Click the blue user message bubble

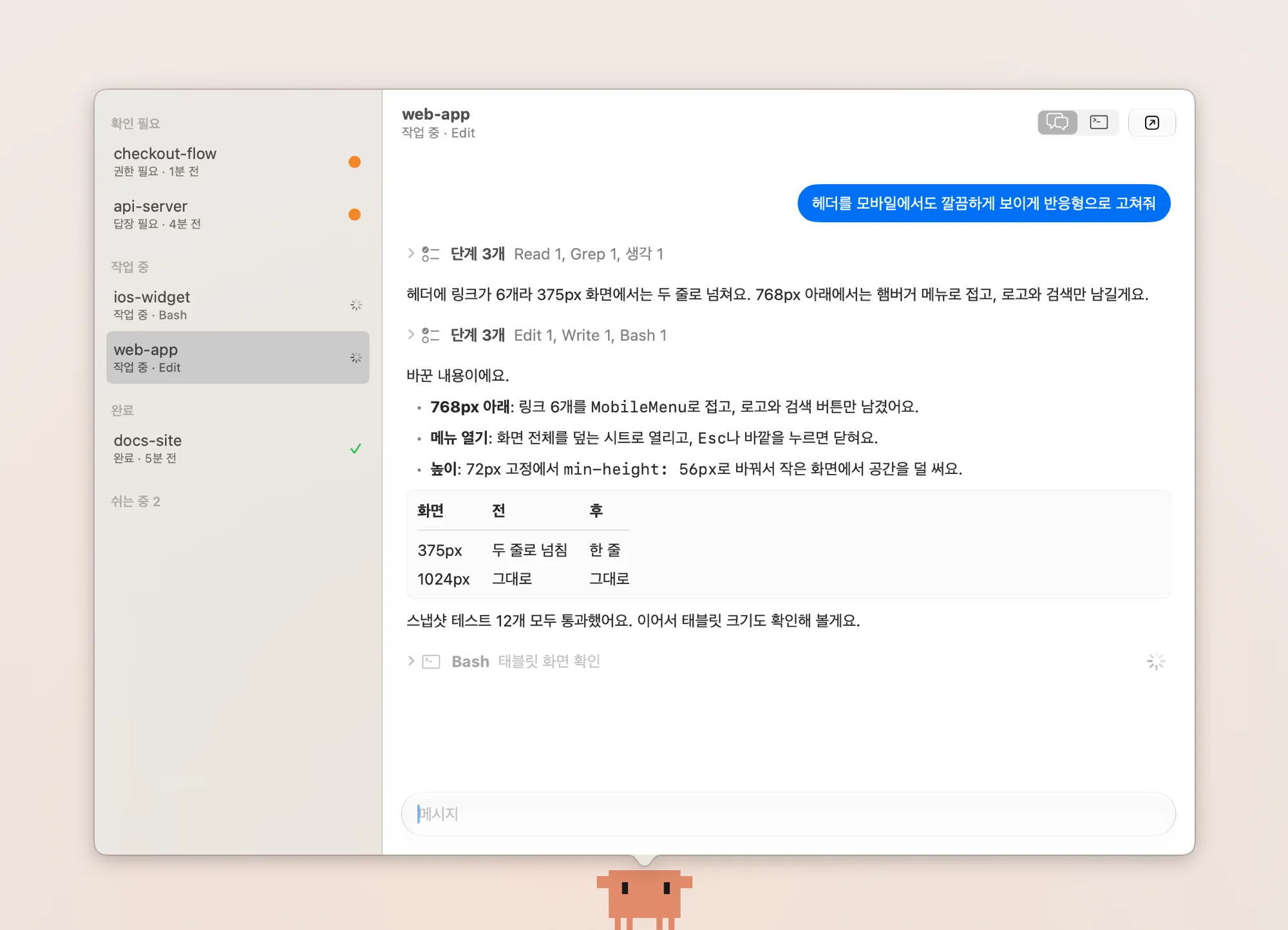point(983,204)
